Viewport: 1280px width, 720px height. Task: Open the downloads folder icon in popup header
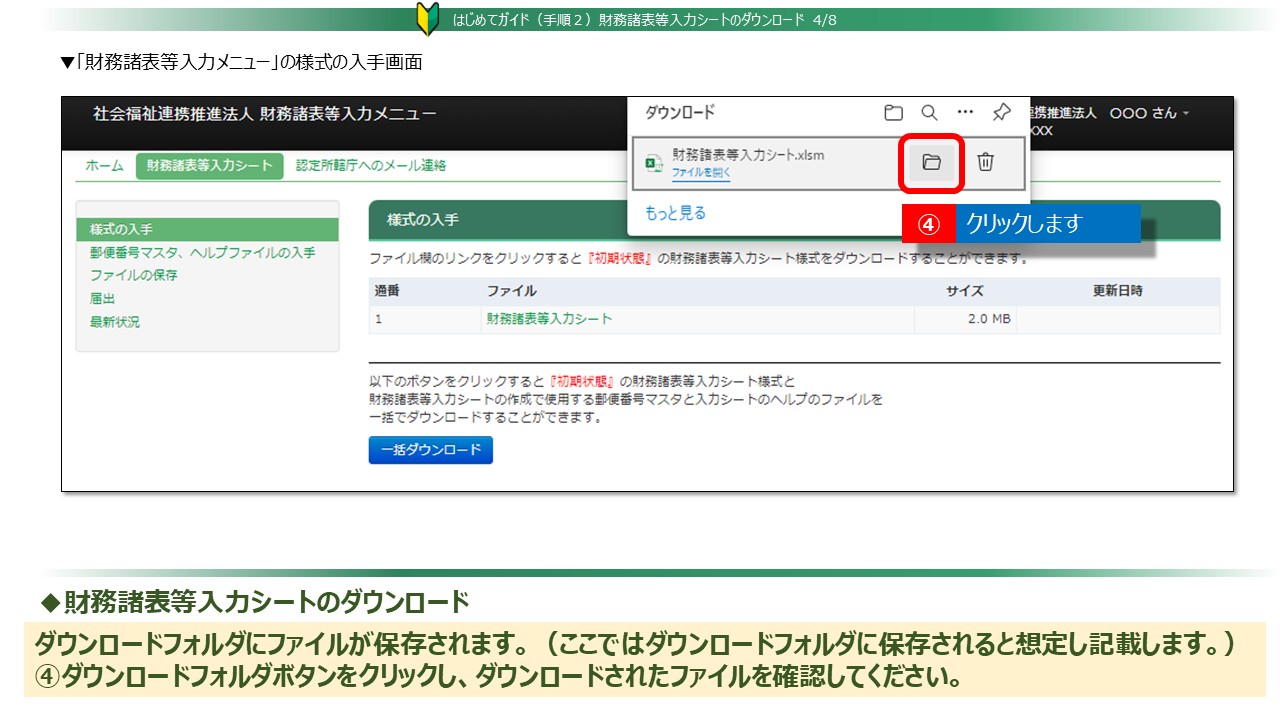click(893, 113)
